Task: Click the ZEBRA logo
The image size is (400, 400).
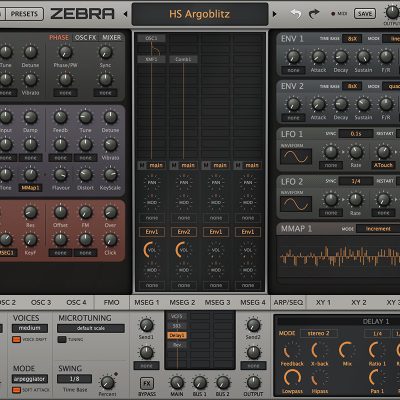Action: coord(82,14)
